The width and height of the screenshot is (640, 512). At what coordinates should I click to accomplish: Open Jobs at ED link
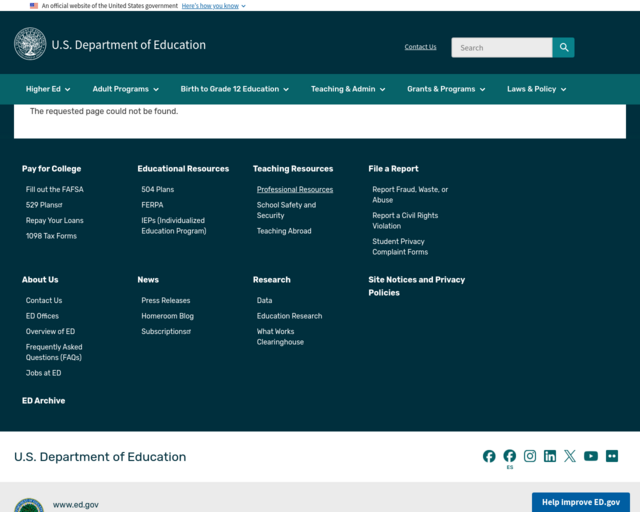pyautogui.click(x=44, y=373)
